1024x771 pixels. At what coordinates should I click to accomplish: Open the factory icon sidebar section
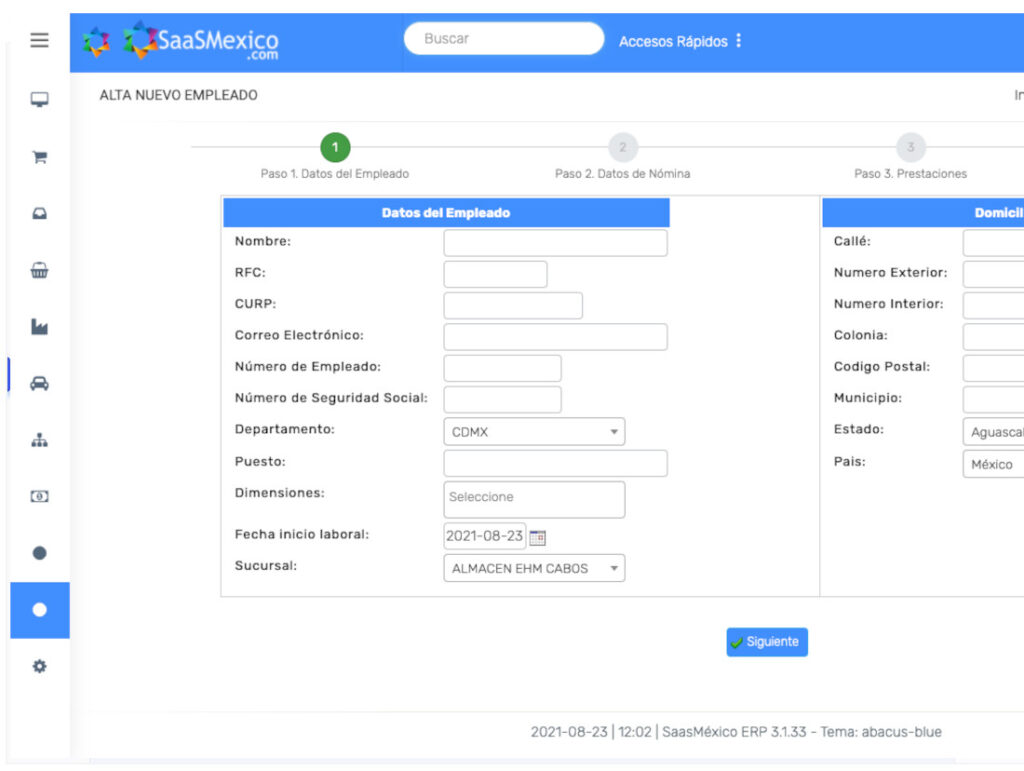click(x=39, y=327)
